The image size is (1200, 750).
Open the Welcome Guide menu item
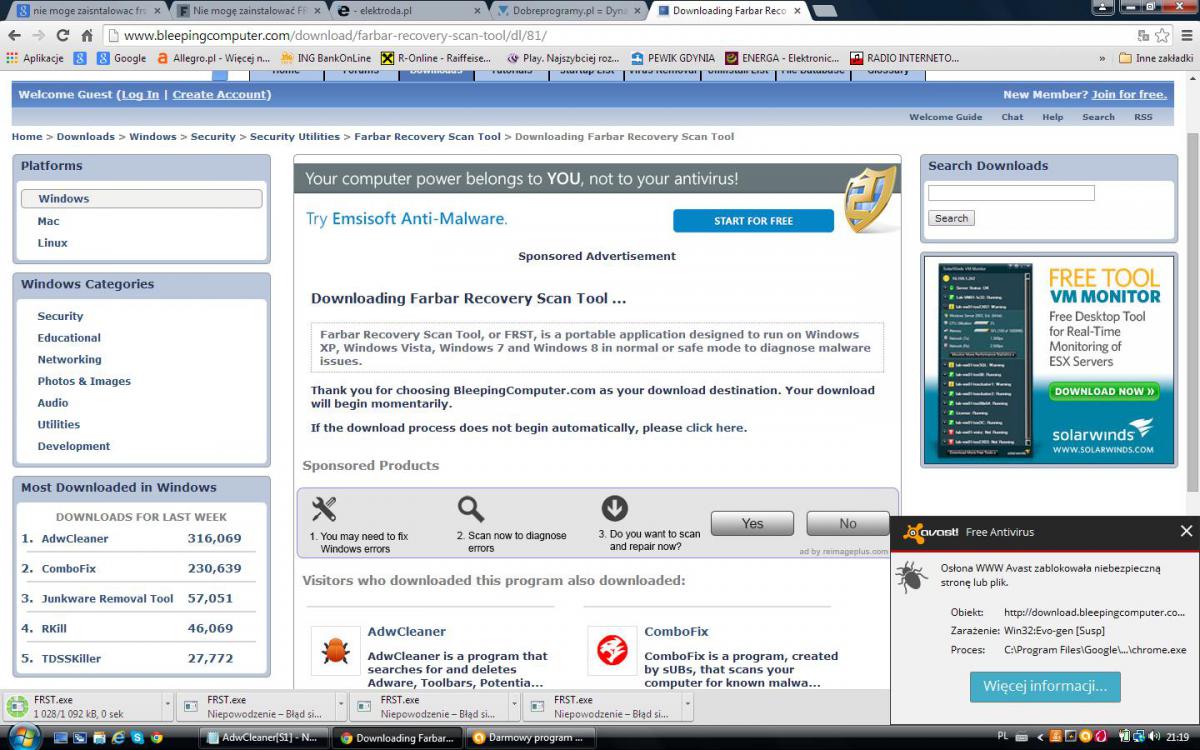tap(945, 117)
